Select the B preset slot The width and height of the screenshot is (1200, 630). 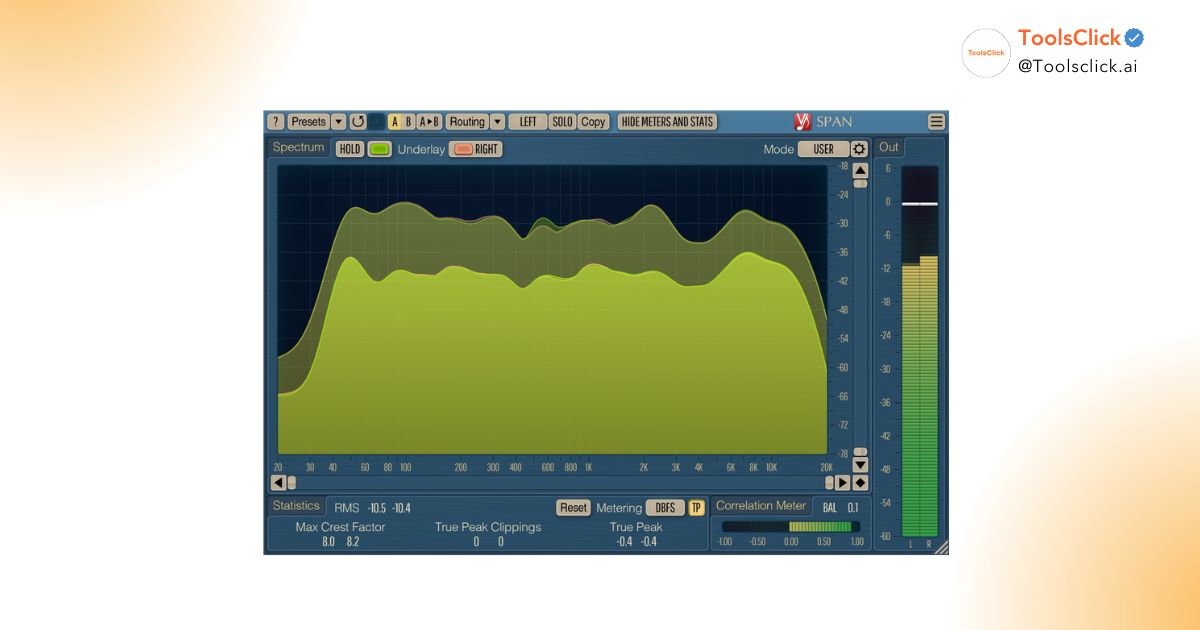pos(408,121)
